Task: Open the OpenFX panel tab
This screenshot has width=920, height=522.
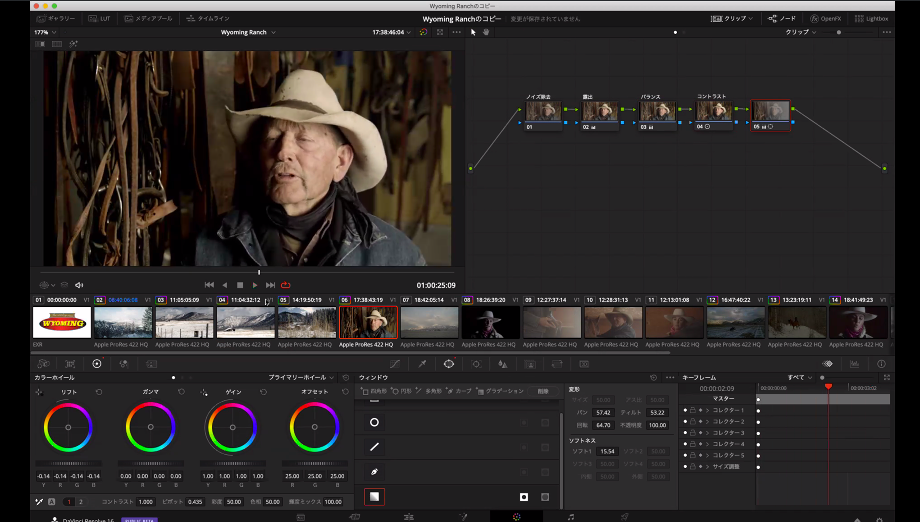Action: coord(826,18)
